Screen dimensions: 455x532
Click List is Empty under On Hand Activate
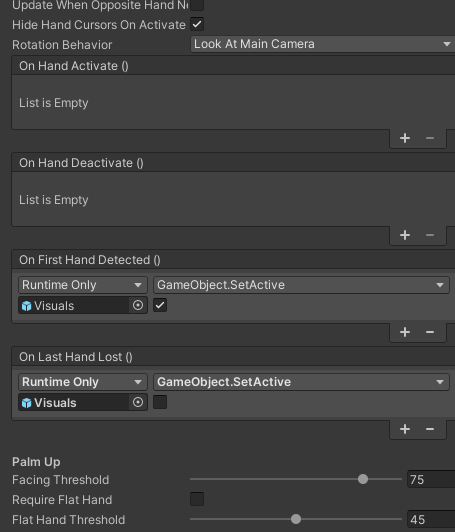pos(54,103)
